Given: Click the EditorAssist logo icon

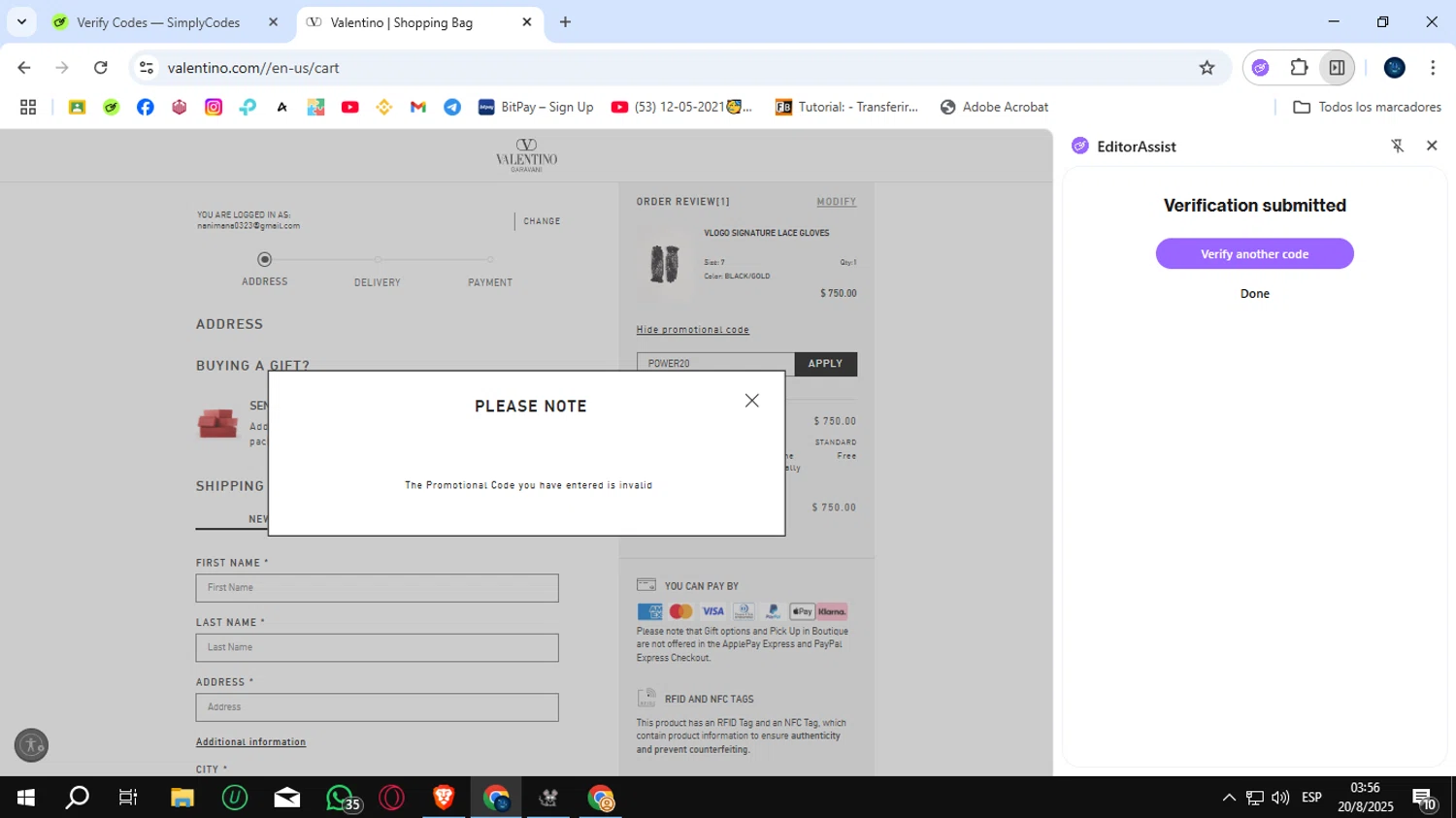Looking at the screenshot, I should click(x=1080, y=146).
